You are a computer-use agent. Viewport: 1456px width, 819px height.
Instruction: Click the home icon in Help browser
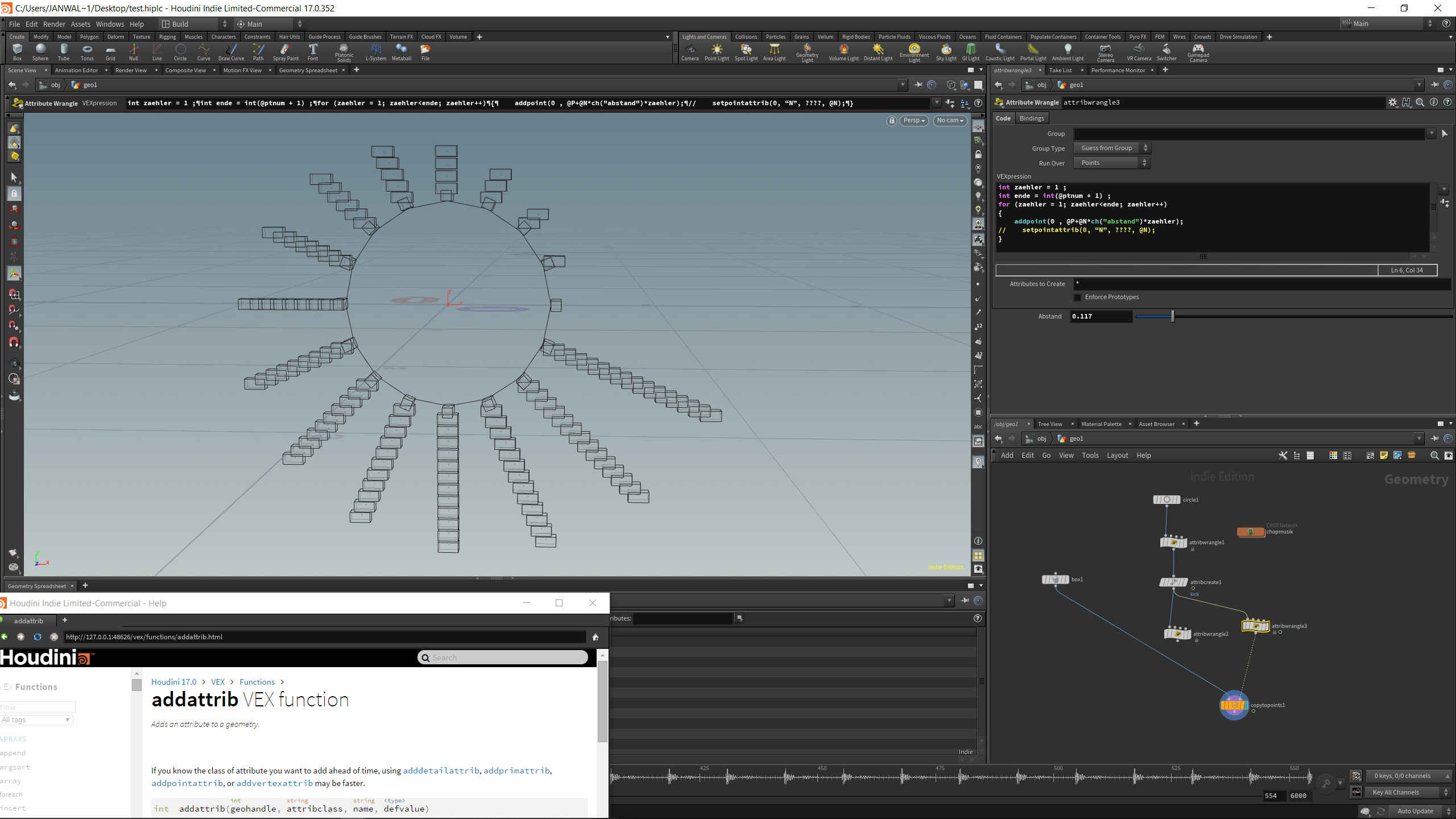click(x=595, y=637)
